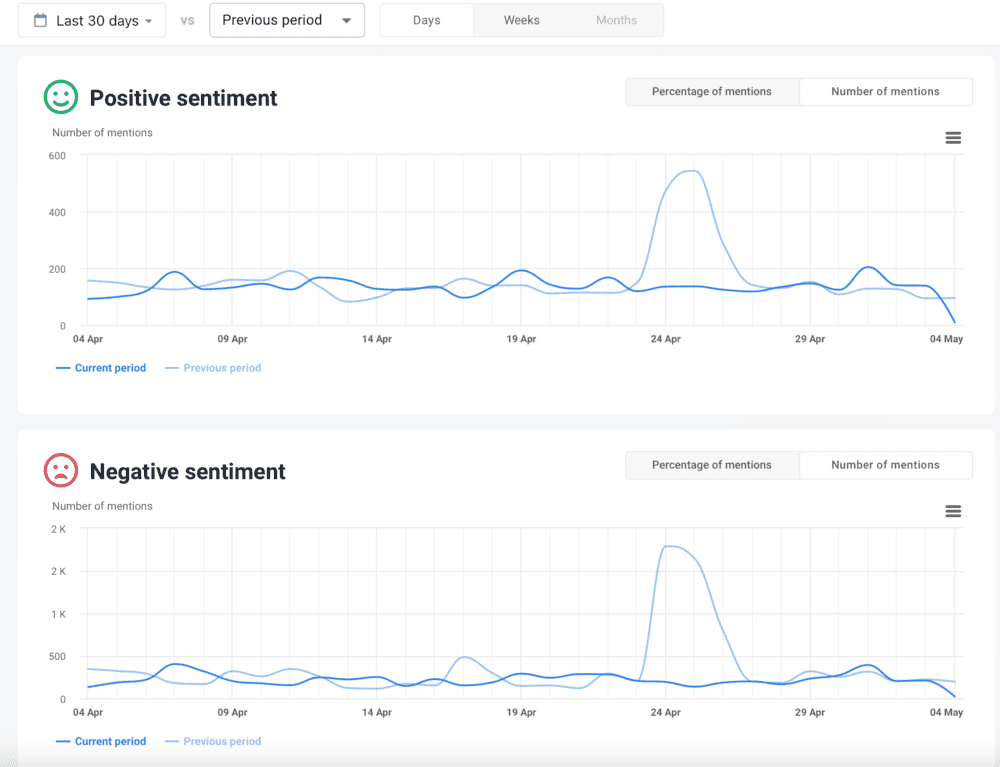Open the Last 30 days date range picker
Viewport: 1000px width, 767px height.
click(x=92, y=20)
